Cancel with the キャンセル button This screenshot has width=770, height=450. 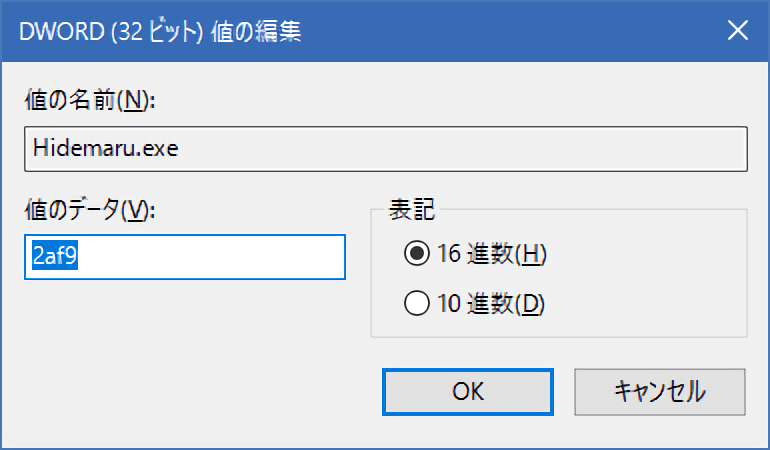tap(659, 389)
